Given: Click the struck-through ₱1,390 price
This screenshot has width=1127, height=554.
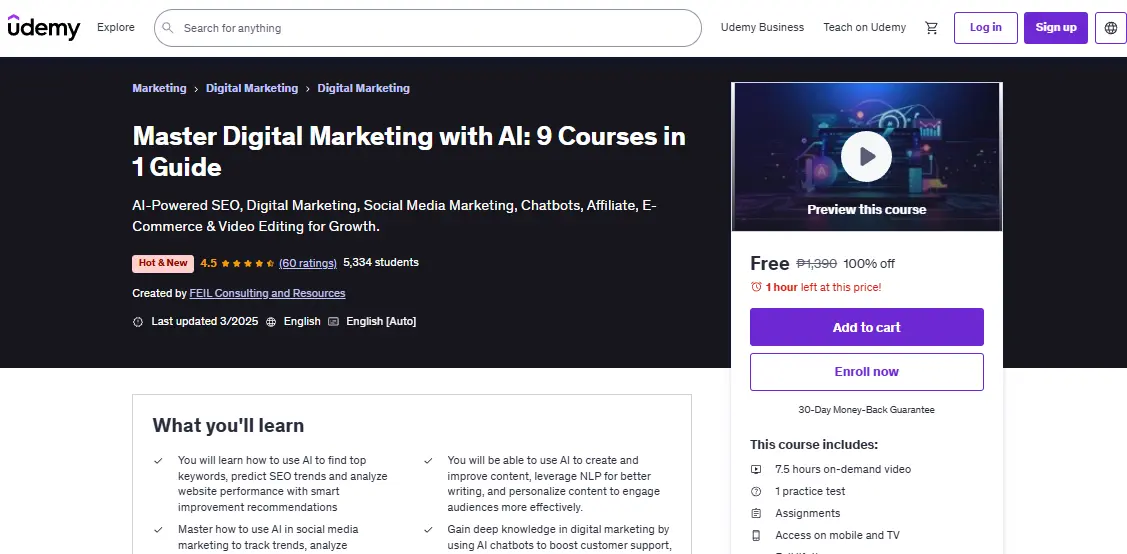Looking at the screenshot, I should pyautogui.click(x=816, y=264).
